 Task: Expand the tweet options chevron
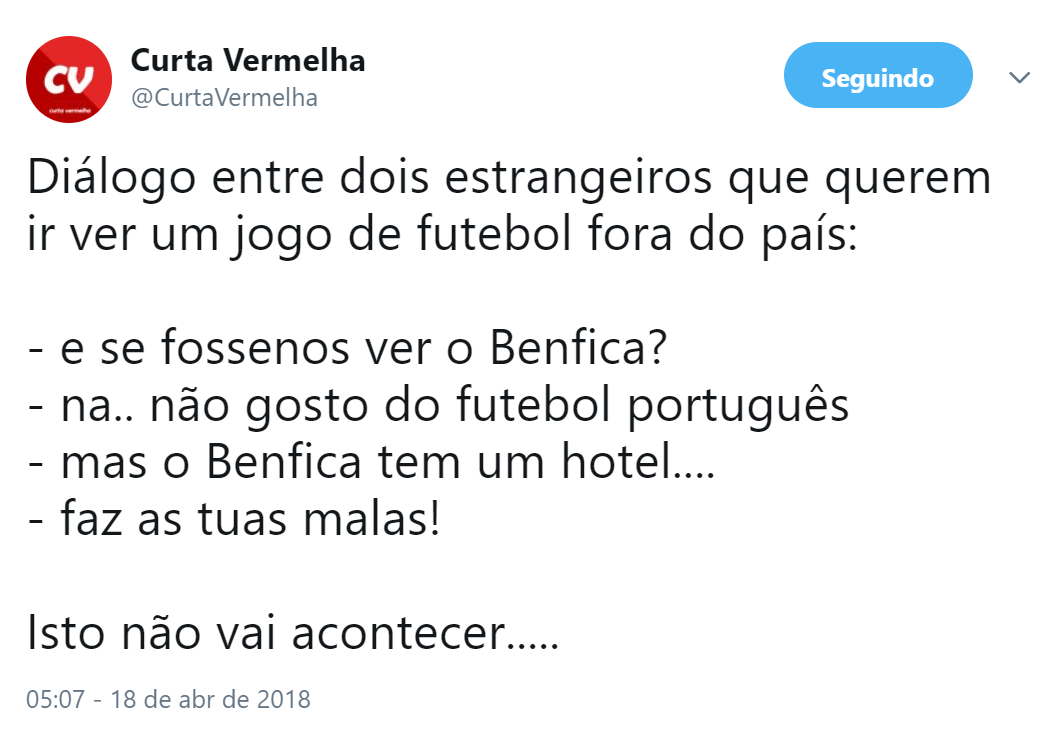click(1019, 78)
